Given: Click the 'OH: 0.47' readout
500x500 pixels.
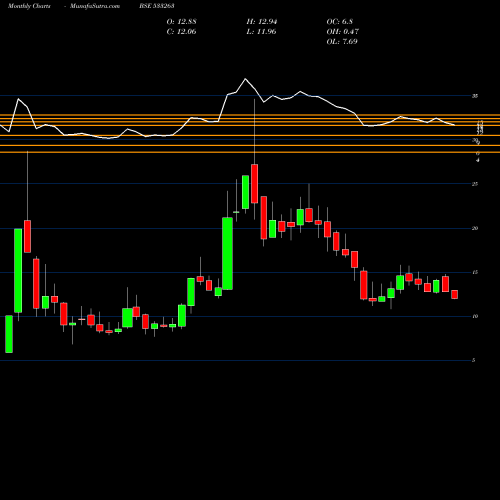Looking at the screenshot, I should 342,32.
